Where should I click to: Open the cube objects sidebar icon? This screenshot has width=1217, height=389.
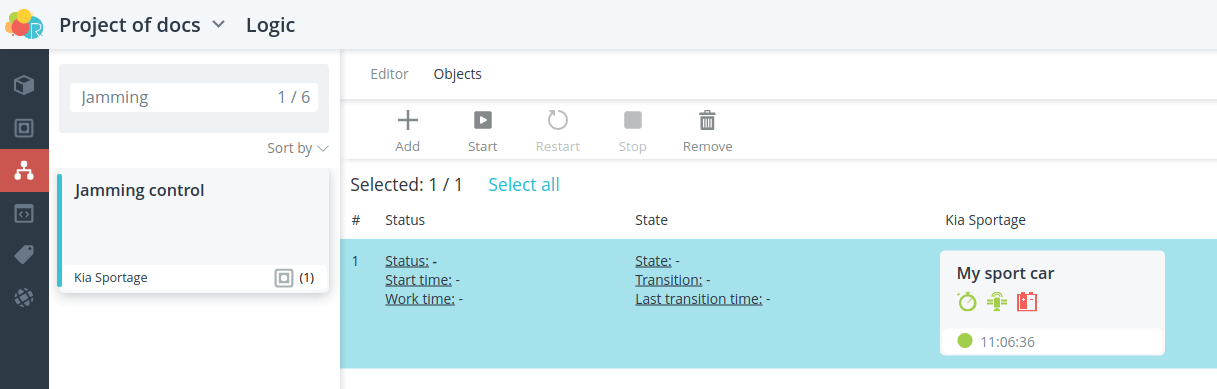click(24, 85)
